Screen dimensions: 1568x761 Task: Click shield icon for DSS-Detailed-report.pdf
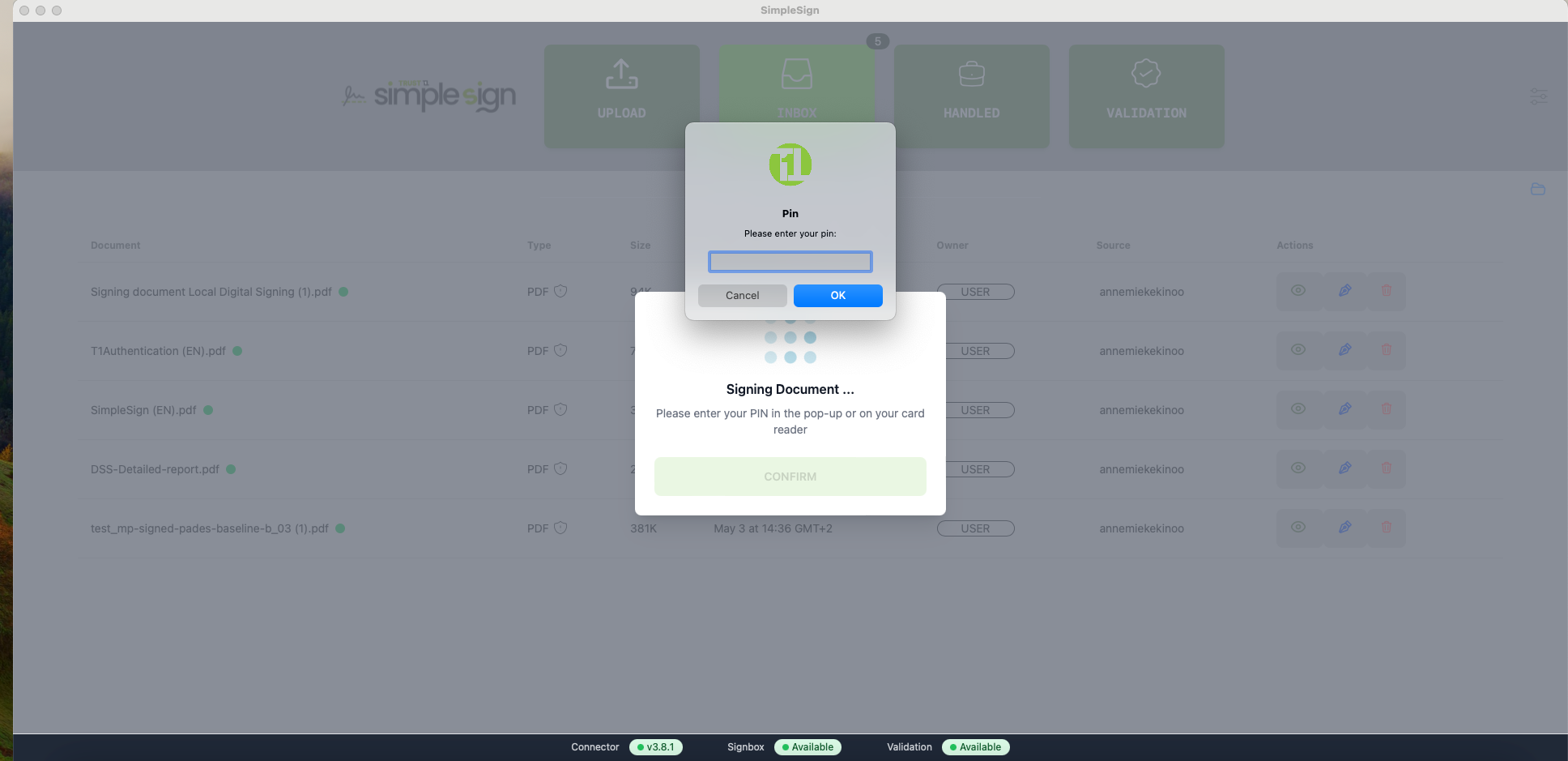[x=560, y=468]
